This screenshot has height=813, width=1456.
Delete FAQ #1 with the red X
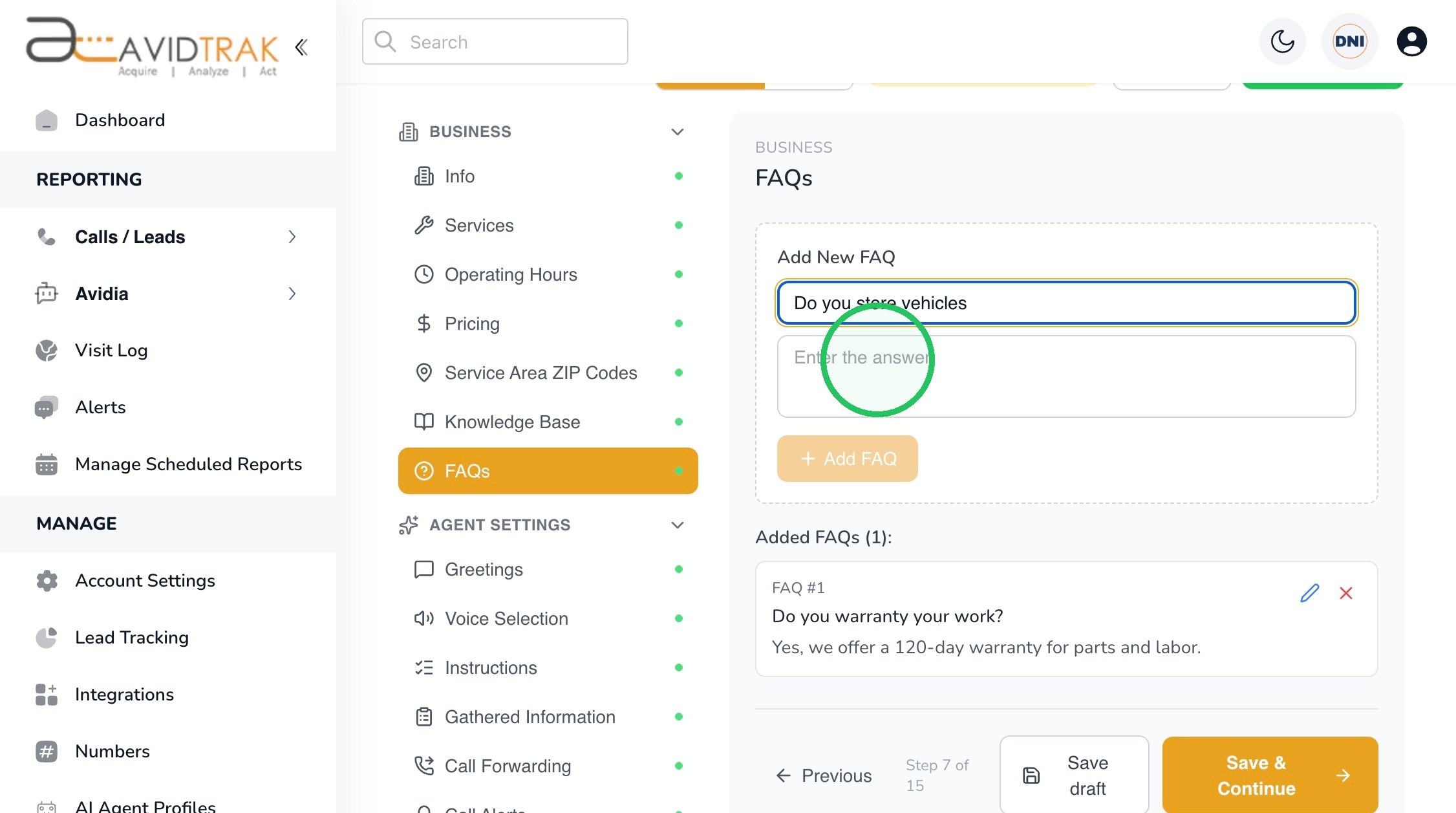click(x=1346, y=593)
